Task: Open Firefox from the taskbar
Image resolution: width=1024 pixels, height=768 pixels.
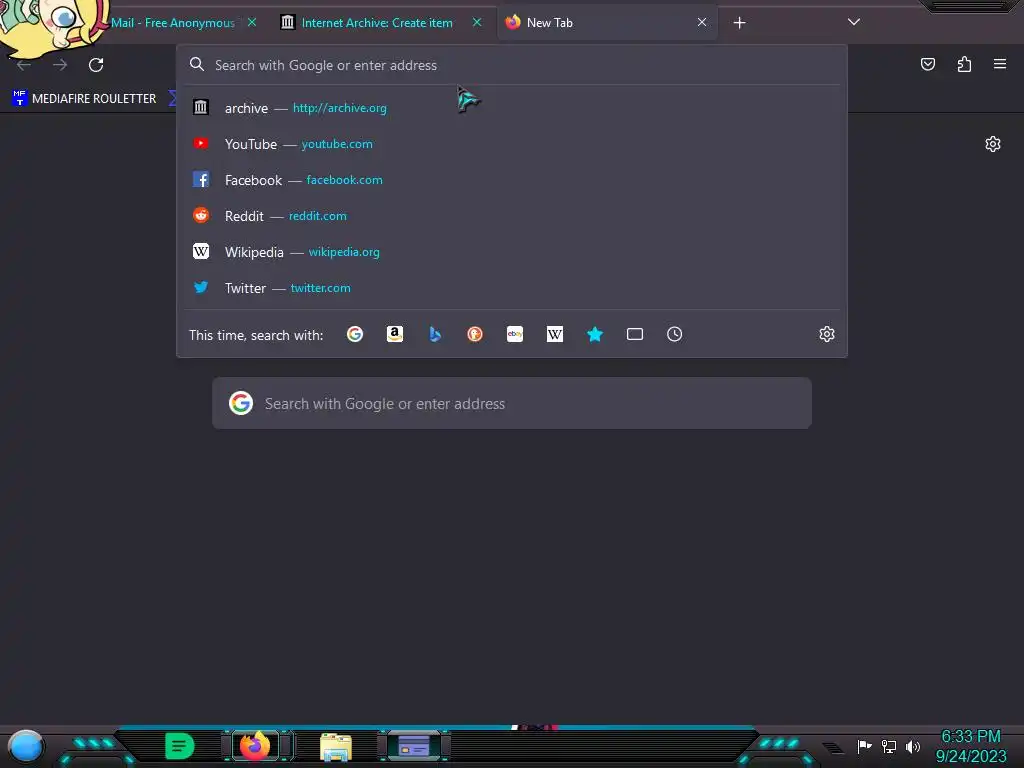Action: tap(255, 746)
